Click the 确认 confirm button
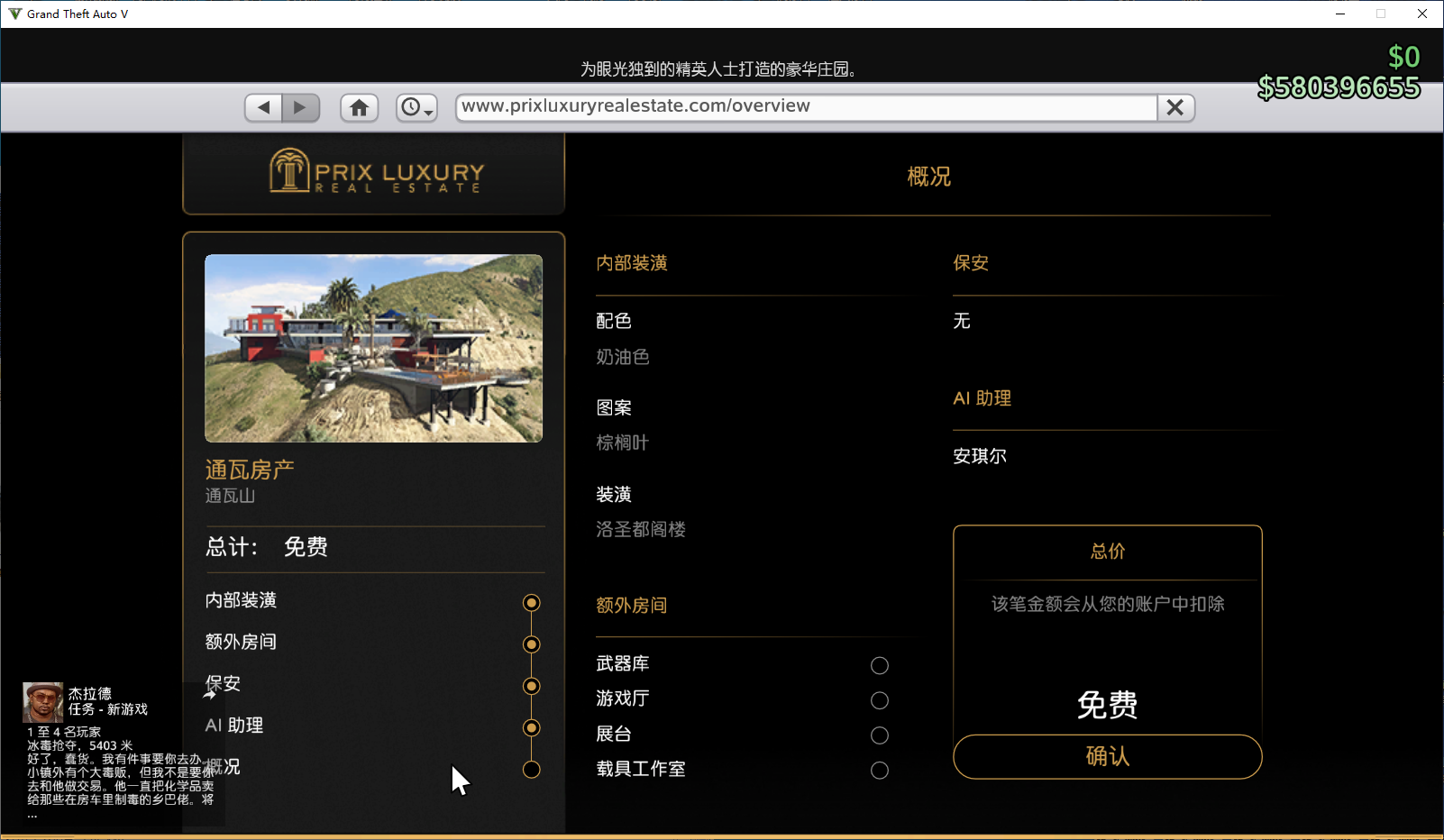This screenshot has width=1444, height=840. coord(1108,756)
